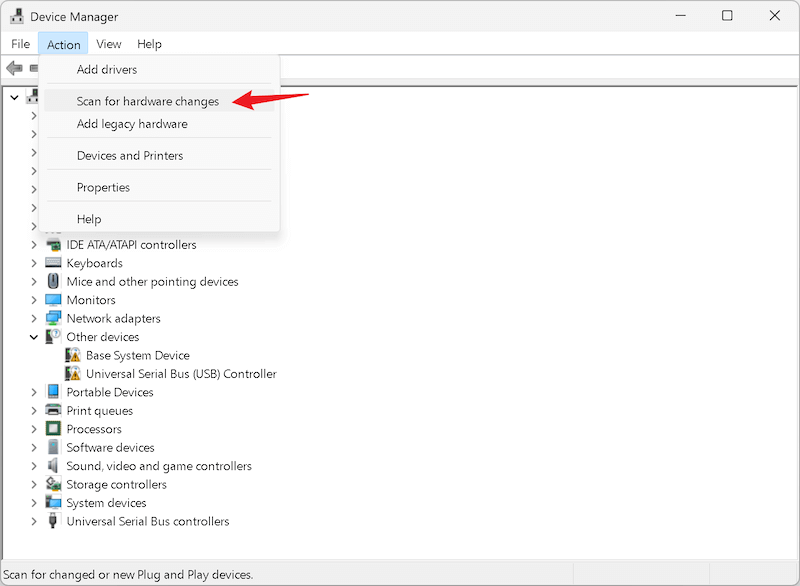Open the File menu

(x=20, y=44)
